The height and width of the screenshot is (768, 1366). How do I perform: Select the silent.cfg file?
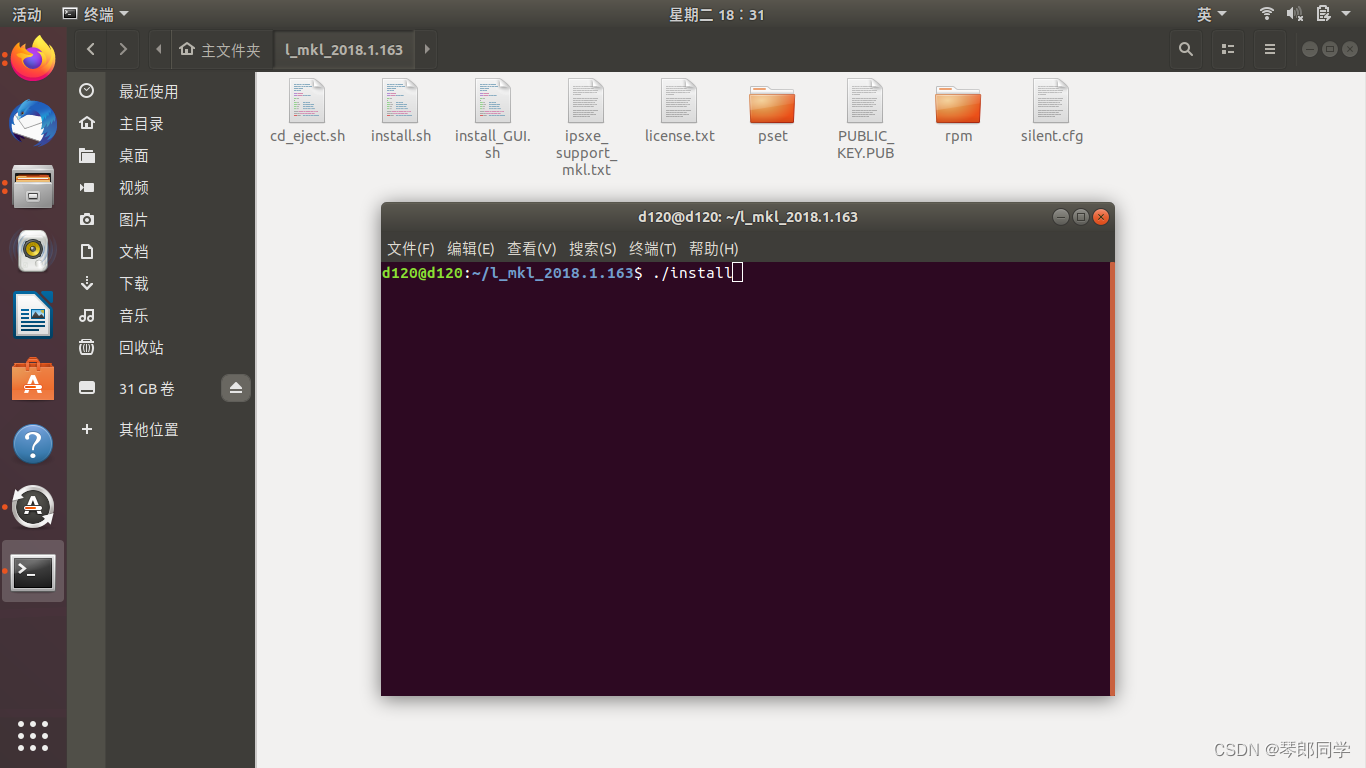1051,111
